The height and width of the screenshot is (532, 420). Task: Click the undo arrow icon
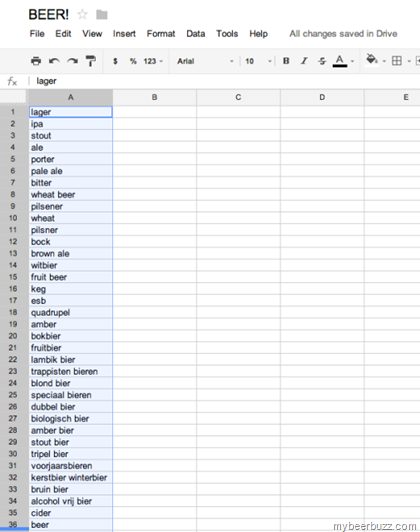[x=54, y=61]
